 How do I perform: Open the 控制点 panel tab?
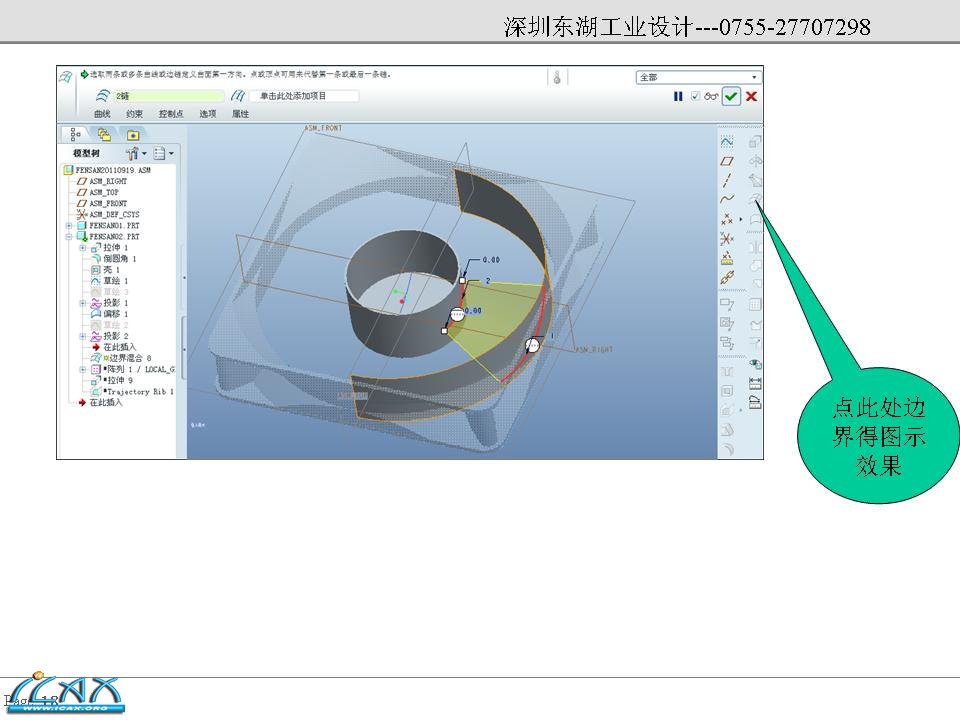click(x=171, y=114)
